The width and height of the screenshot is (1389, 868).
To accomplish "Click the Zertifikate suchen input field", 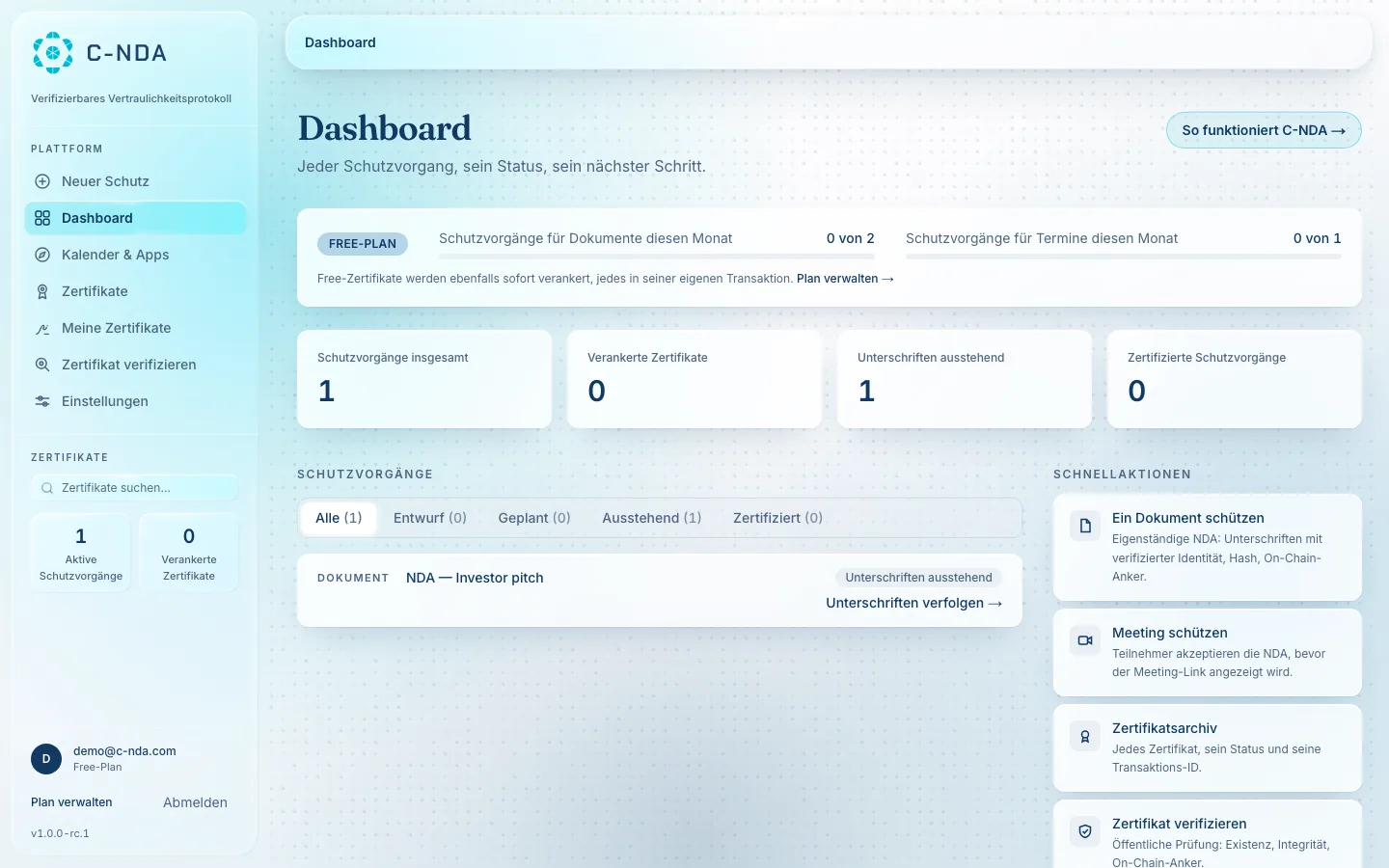I will (135, 488).
